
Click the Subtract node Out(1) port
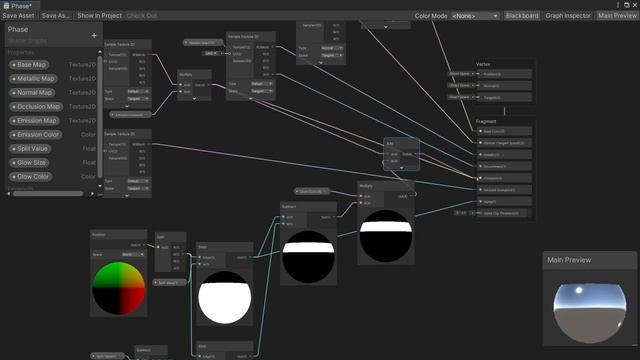[x=334, y=217]
